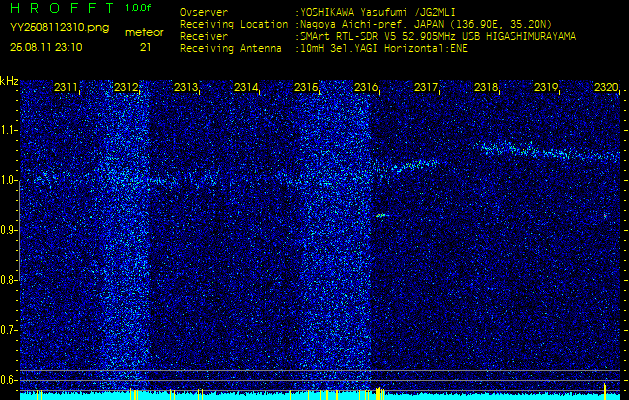Click the Nagoya Aichi-pref. JAPAN location text
Screen dimensions: 629x400
tap(426, 24)
